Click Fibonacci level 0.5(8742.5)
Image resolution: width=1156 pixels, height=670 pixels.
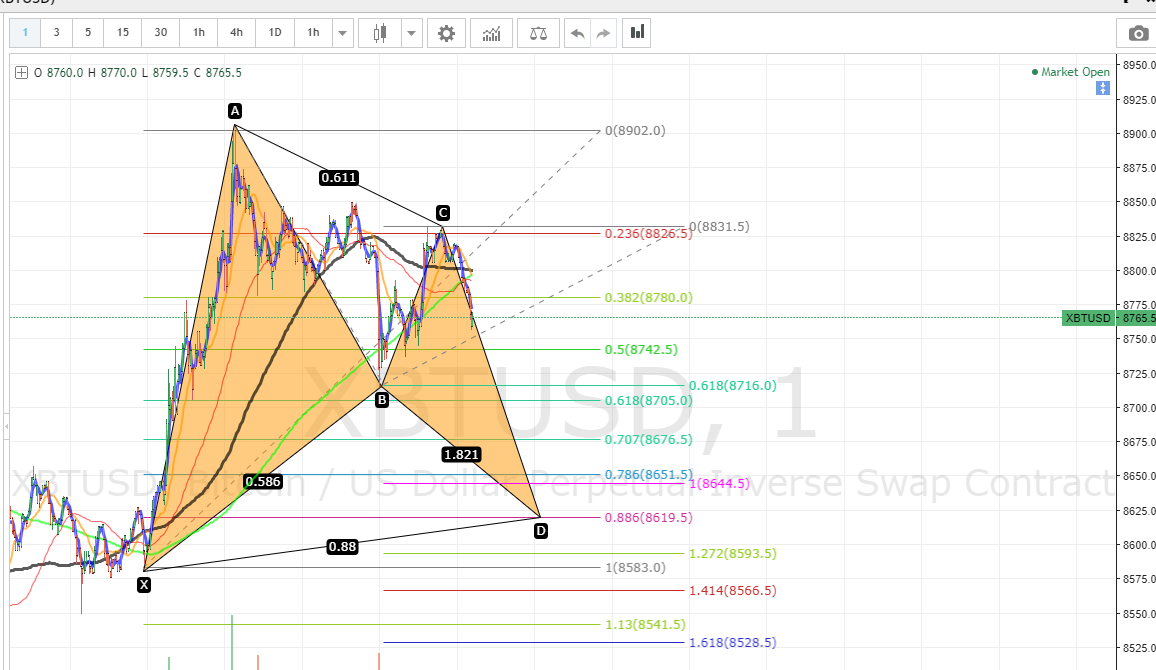[x=641, y=349]
